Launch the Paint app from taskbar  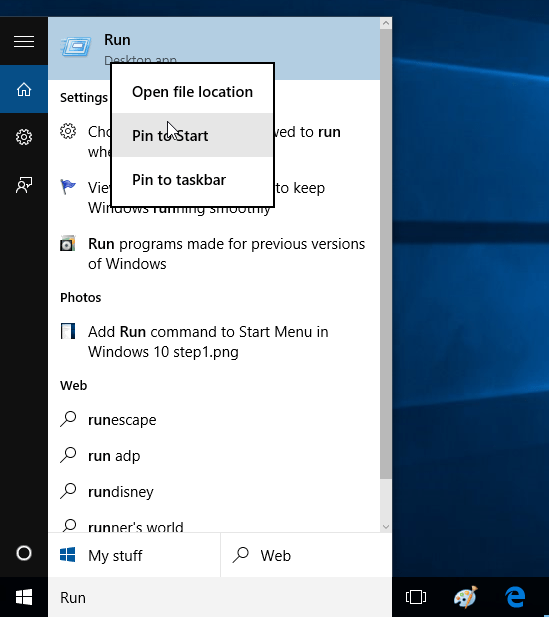tap(466, 597)
